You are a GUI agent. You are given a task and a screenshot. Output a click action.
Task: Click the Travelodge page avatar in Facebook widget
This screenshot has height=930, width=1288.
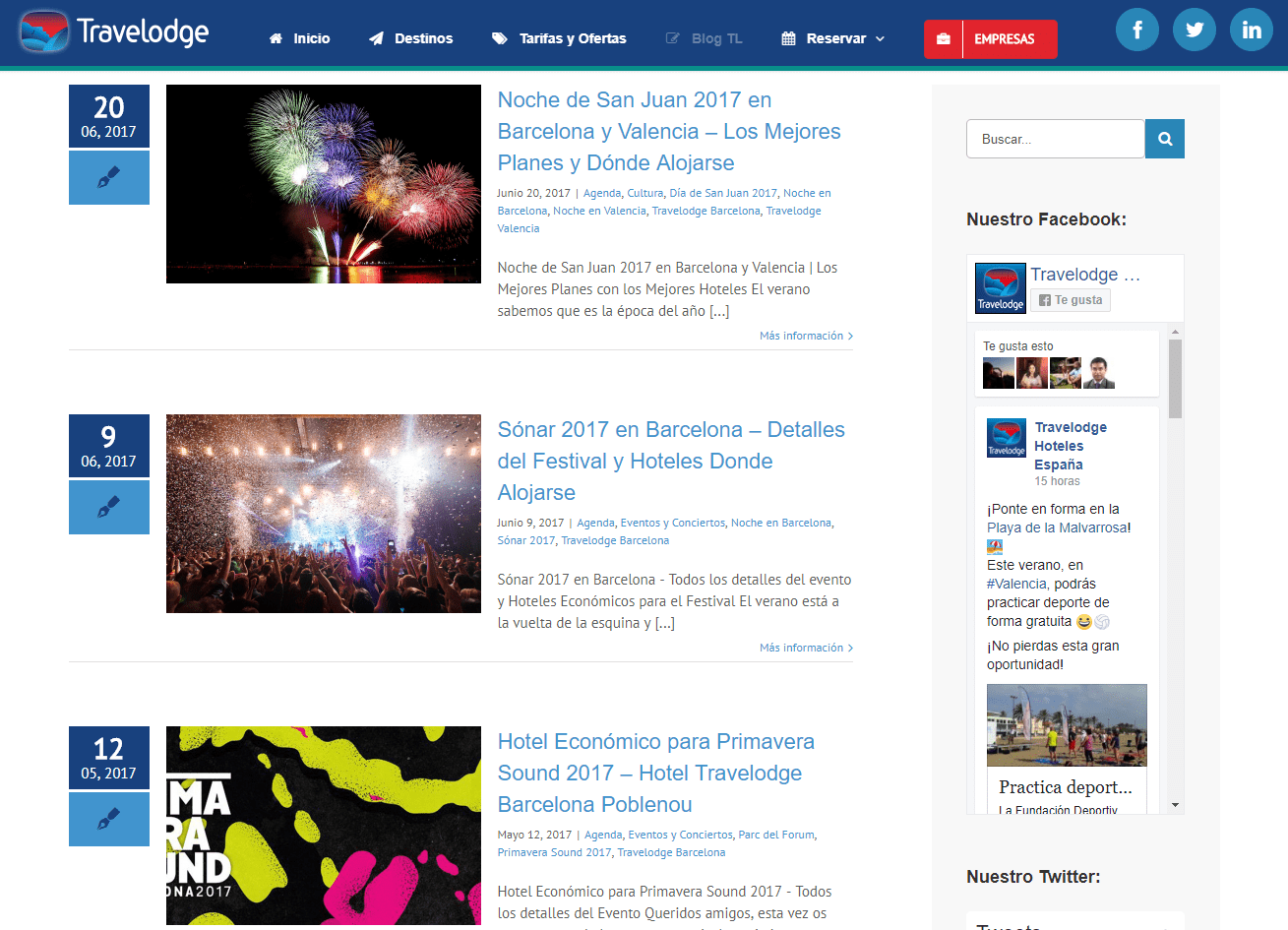tap(1001, 288)
